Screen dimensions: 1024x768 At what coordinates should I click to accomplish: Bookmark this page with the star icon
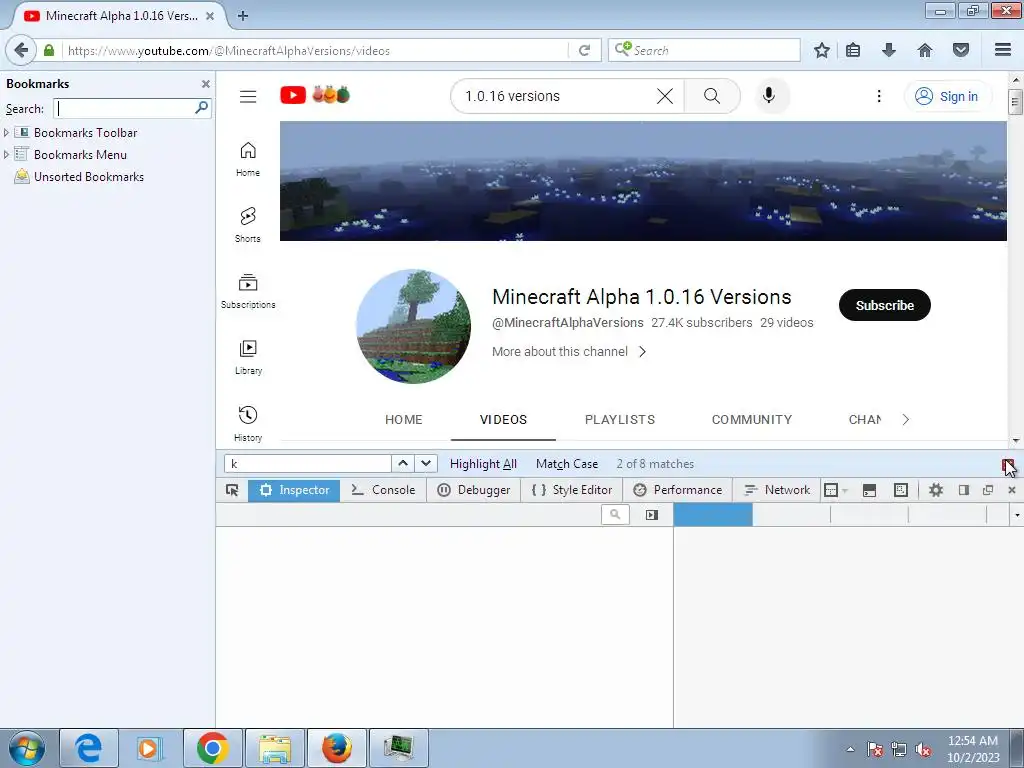(x=822, y=50)
